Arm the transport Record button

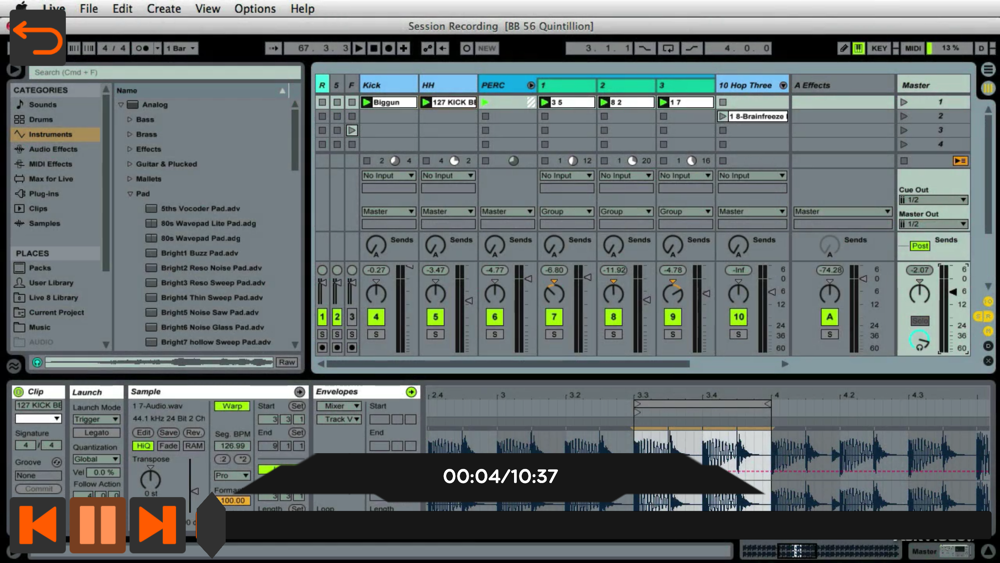pos(388,48)
